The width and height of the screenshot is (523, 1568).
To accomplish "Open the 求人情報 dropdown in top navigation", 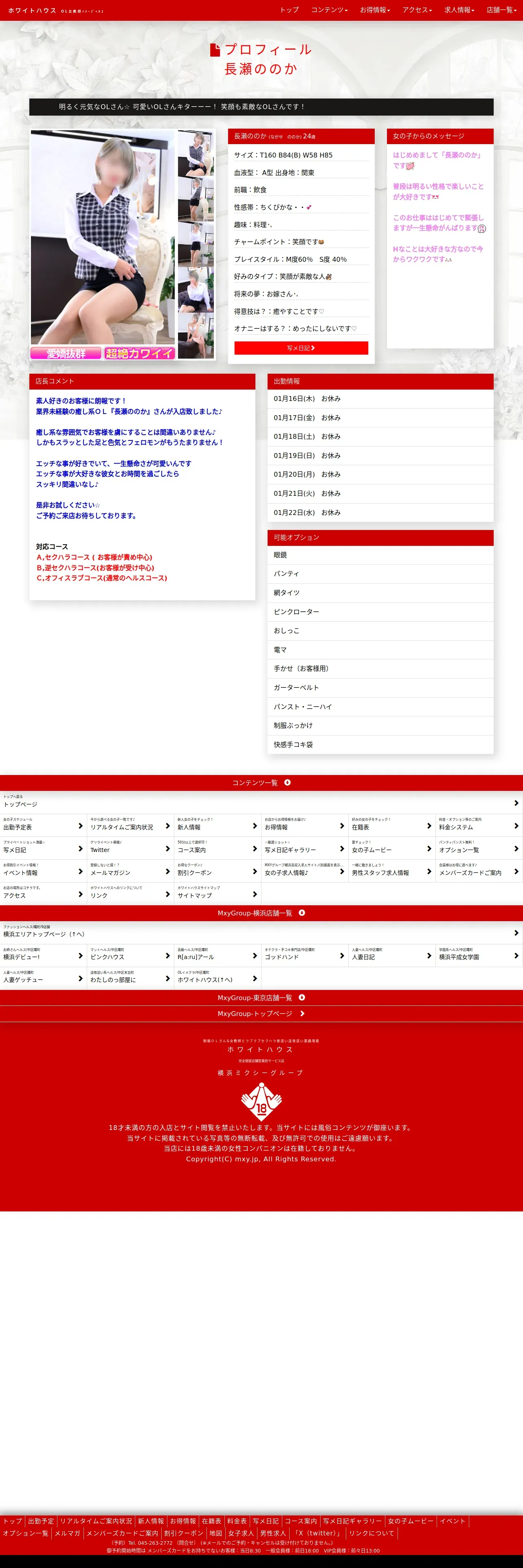I will pos(459,10).
